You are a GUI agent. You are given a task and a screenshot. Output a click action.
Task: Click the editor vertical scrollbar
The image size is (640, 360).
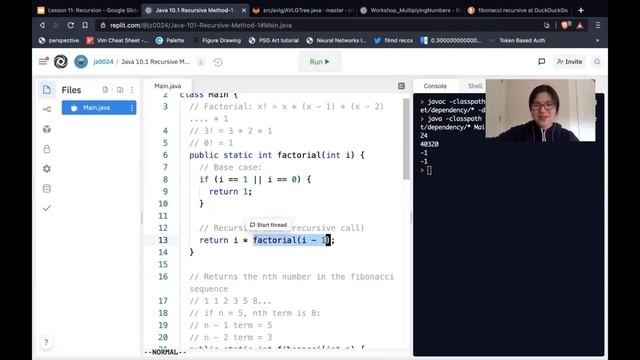click(x=406, y=139)
